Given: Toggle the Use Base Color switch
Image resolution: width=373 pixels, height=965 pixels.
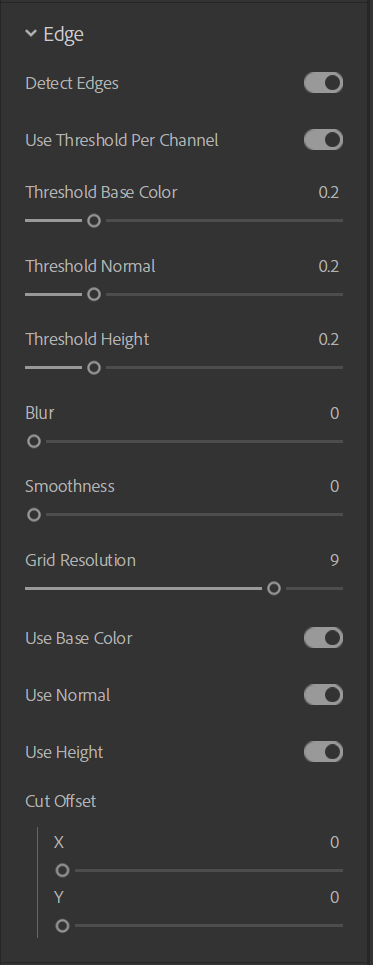Looking at the screenshot, I should [x=323, y=638].
